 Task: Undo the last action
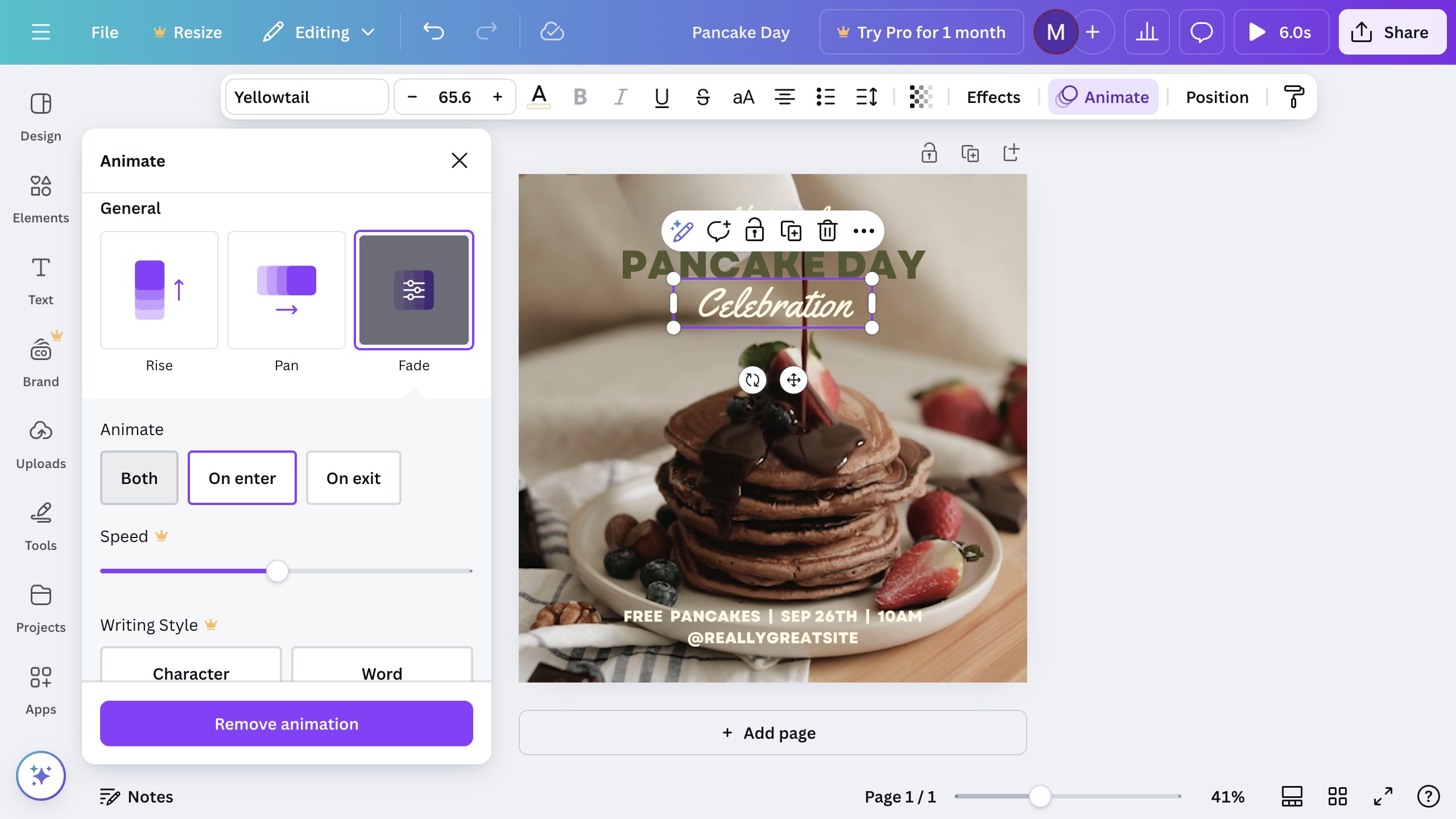tap(433, 32)
